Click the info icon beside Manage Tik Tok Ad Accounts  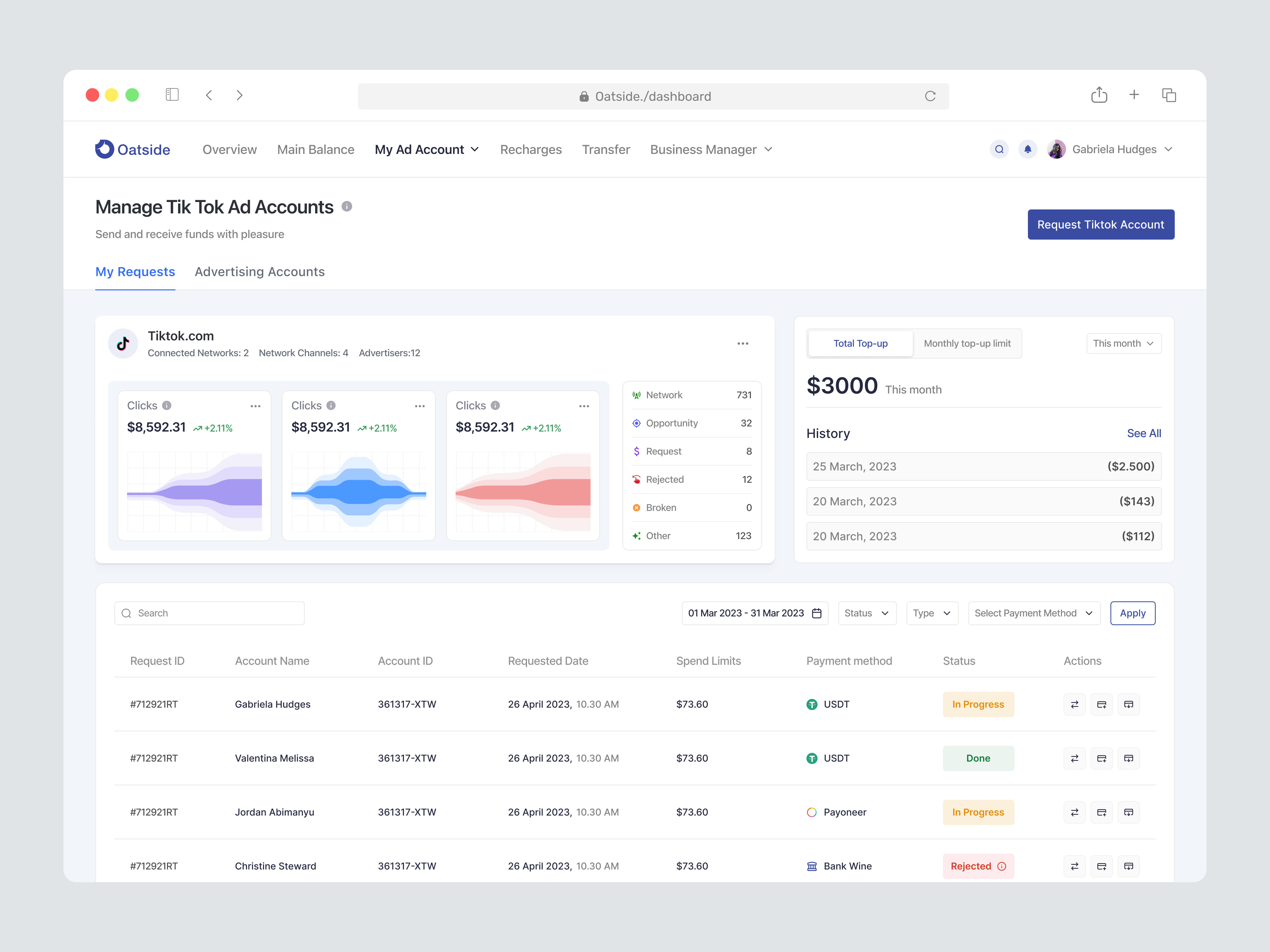pos(347,207)
